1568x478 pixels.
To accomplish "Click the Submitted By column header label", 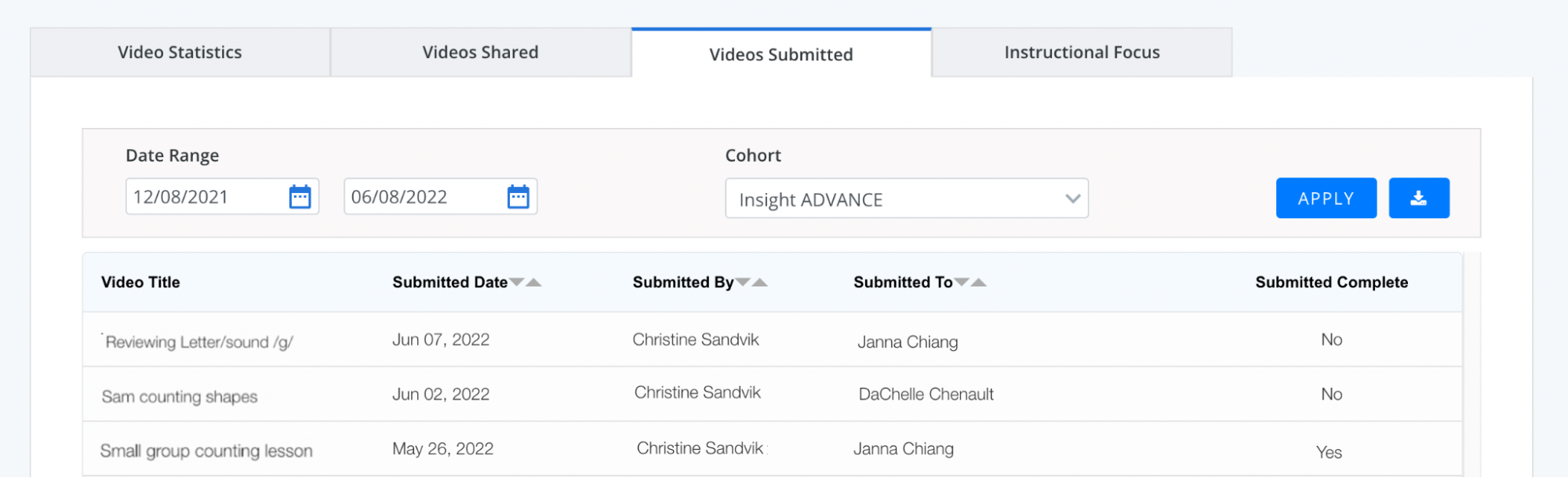I will tap(683, 283).
